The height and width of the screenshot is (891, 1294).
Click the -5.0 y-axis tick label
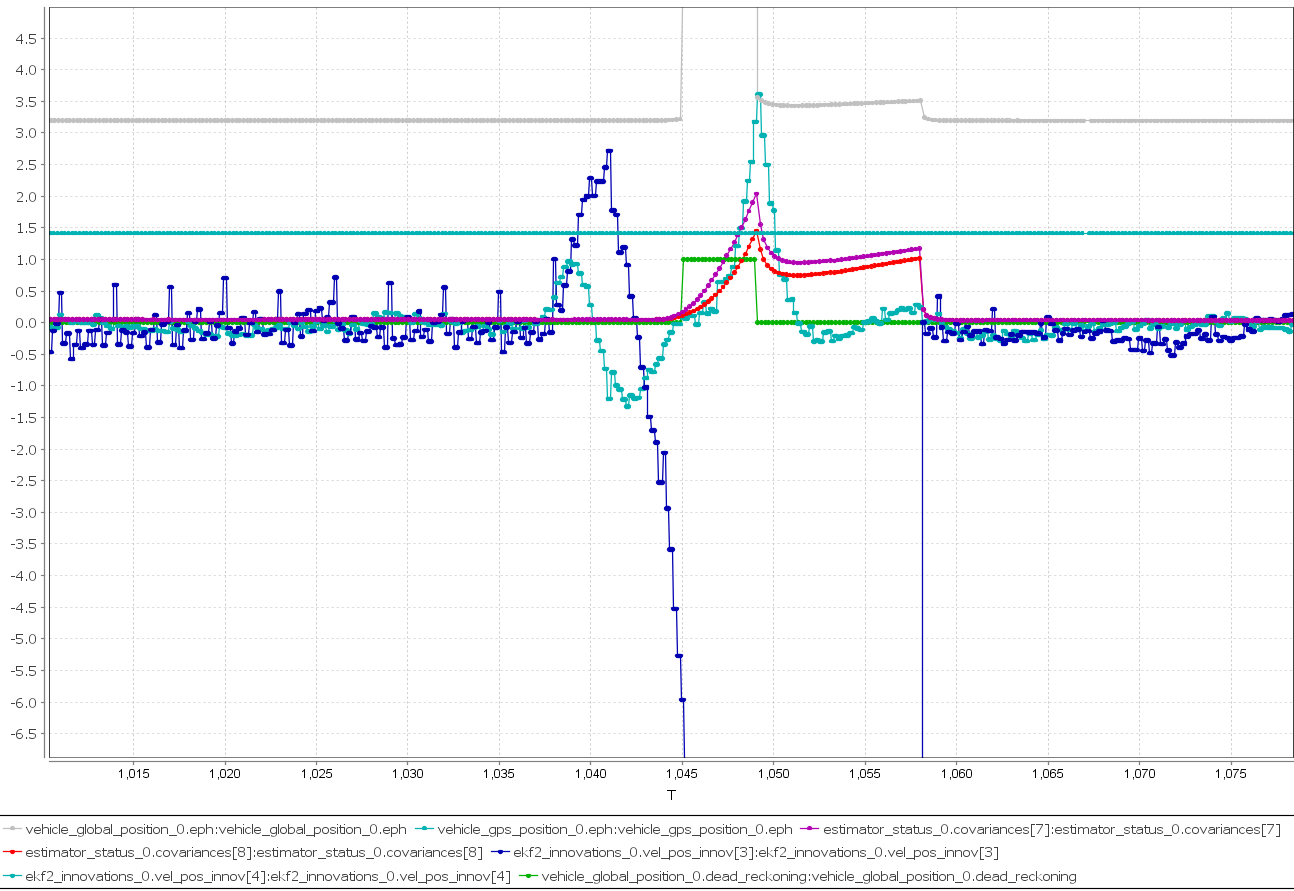[x=25, y=639]
